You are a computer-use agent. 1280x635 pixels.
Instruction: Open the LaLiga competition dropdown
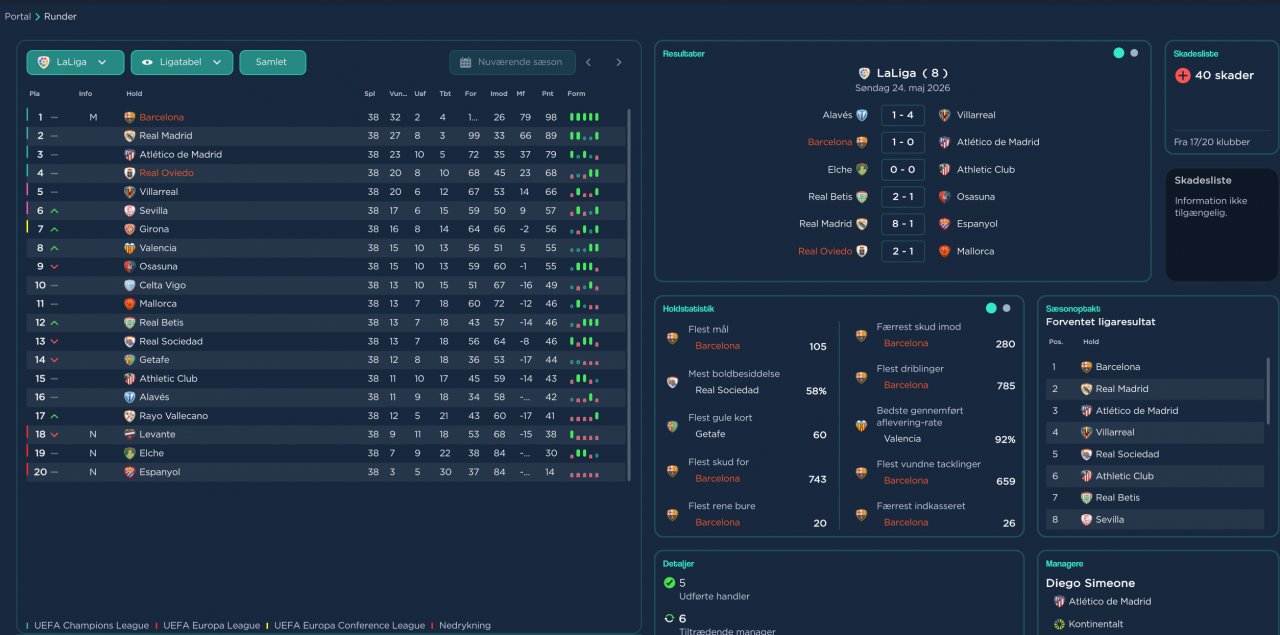(x=75, y=62)
